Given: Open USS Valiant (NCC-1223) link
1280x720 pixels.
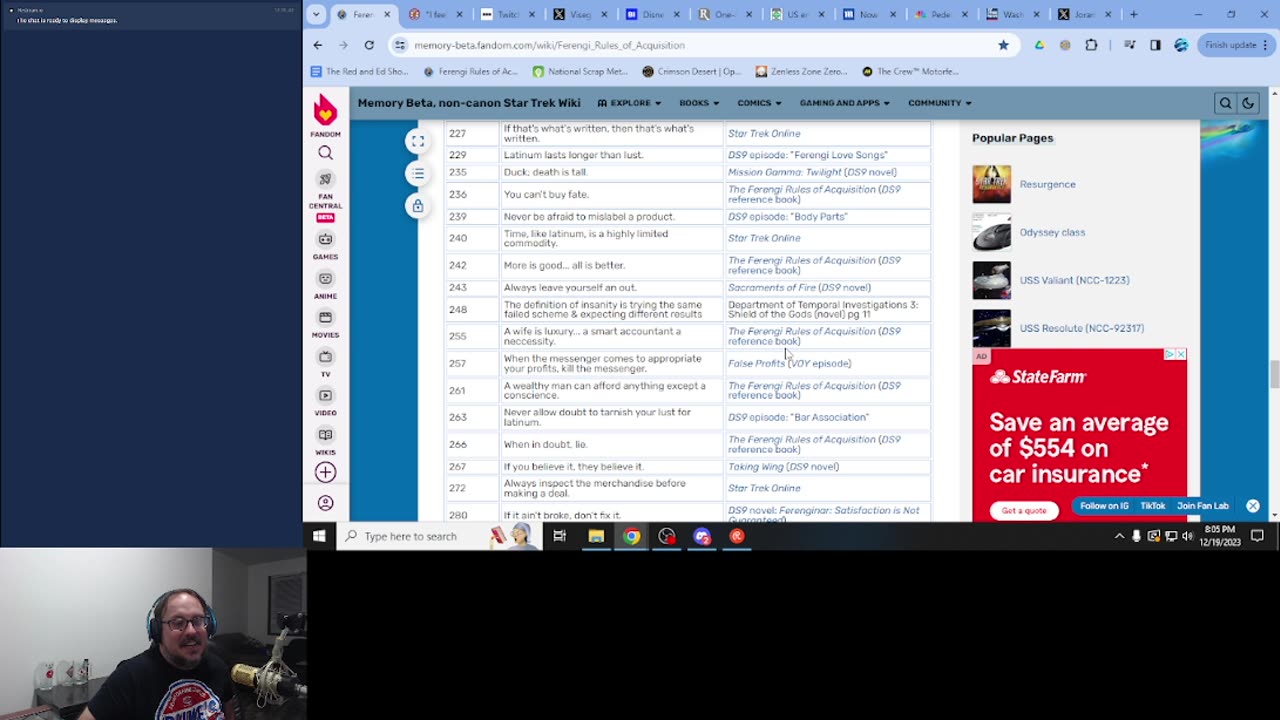Looking at the screenshot, I should [1074, 280].
